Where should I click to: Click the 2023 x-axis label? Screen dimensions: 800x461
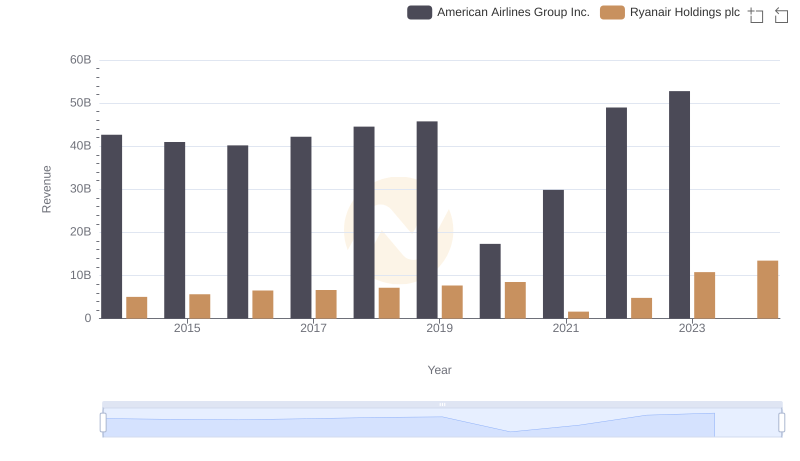(x=692, y=328)
